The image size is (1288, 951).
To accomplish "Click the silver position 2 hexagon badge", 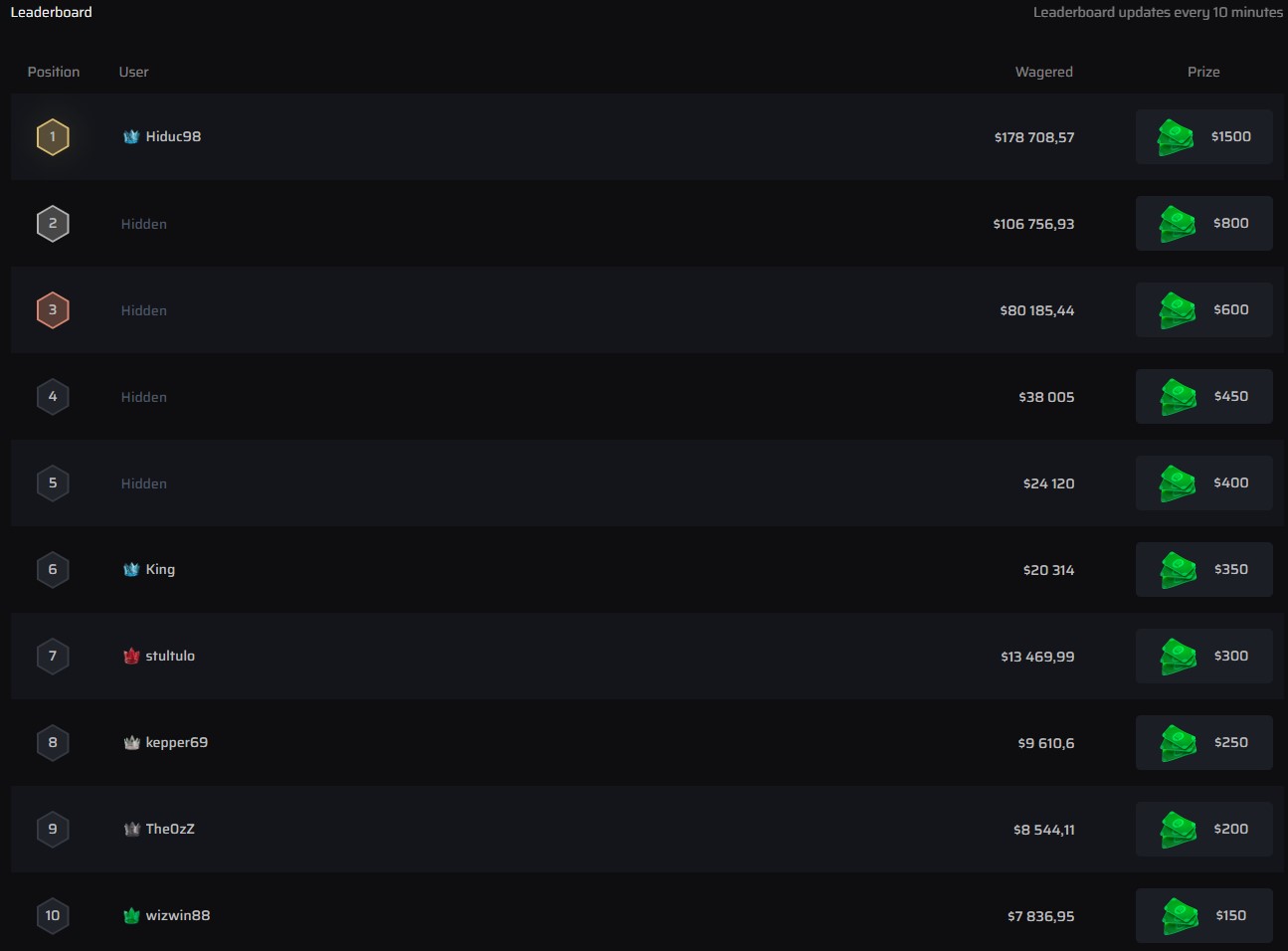I will pos(53,224).
